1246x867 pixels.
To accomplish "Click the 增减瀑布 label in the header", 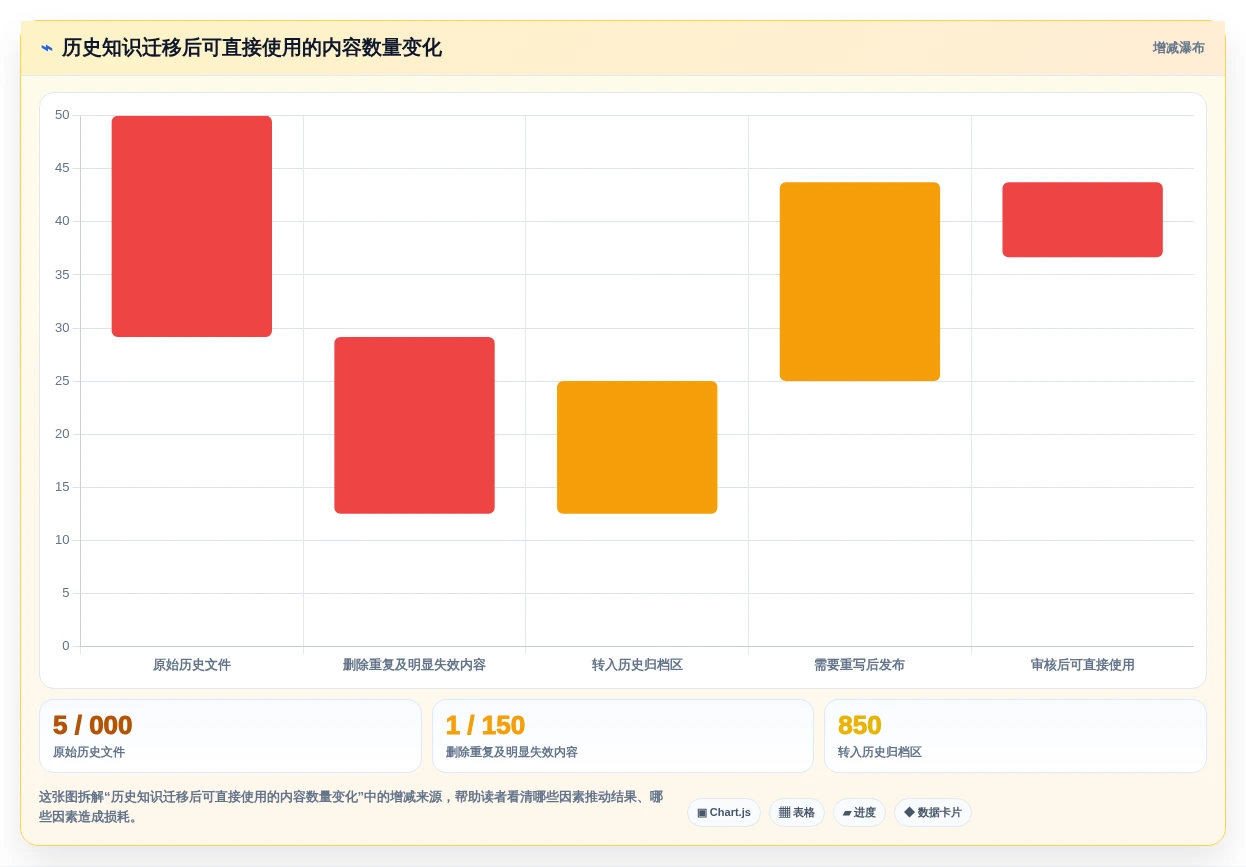I will 1178,48.
